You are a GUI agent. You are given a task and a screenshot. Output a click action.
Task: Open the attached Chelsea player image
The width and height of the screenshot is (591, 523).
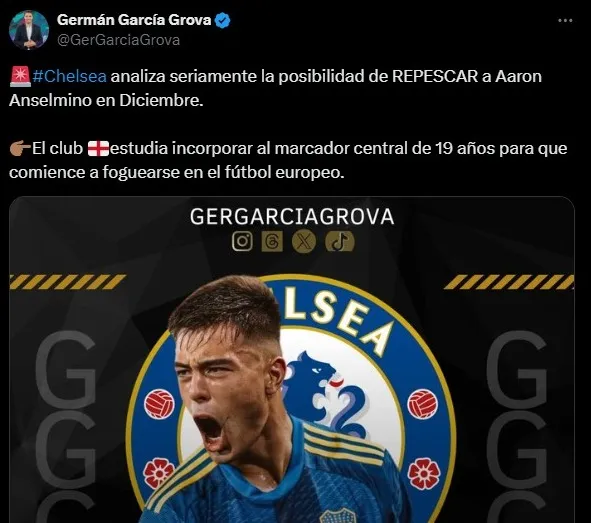coord(292,359)
